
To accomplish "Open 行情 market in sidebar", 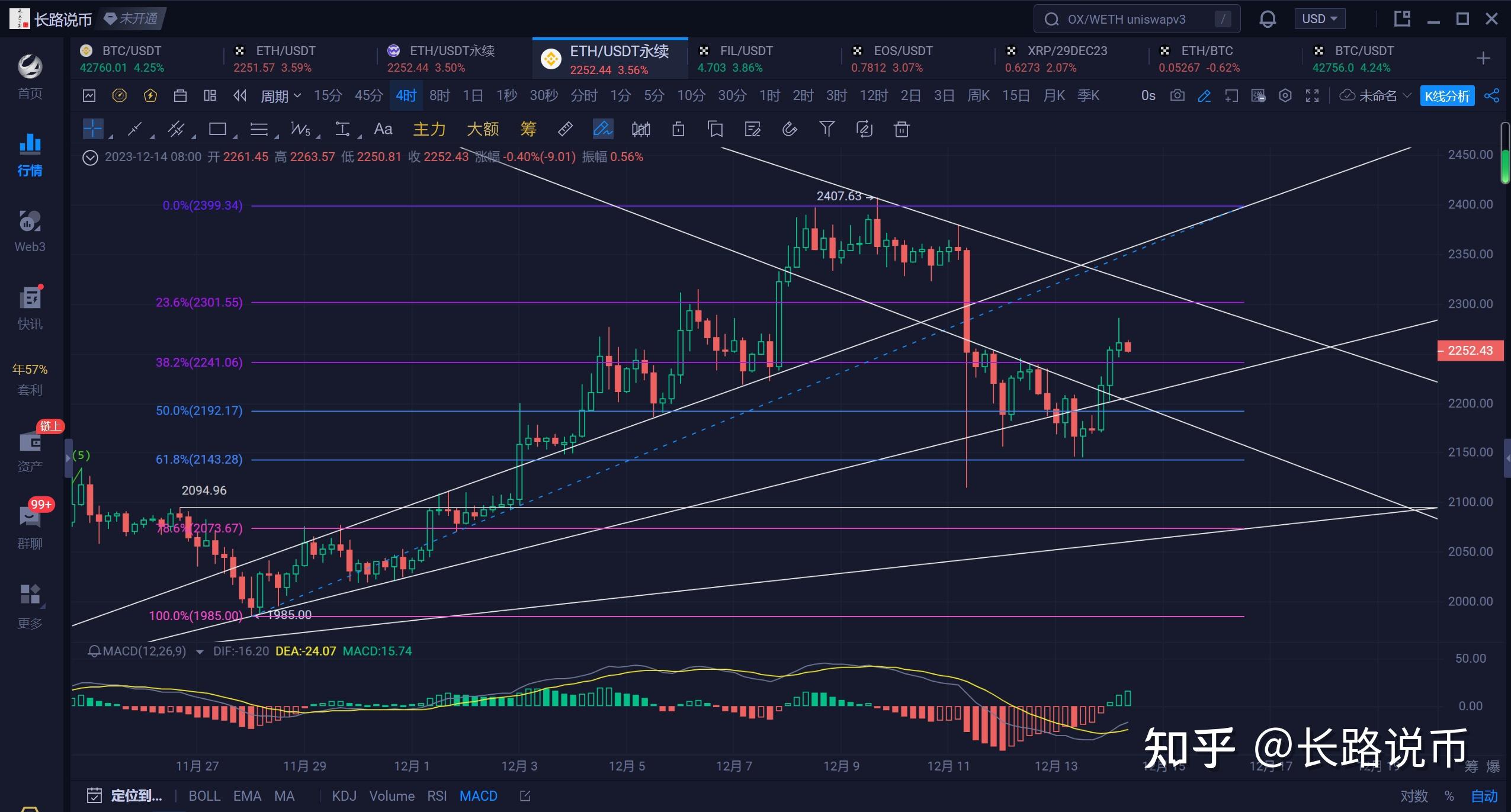I will [x=30, y=155].
